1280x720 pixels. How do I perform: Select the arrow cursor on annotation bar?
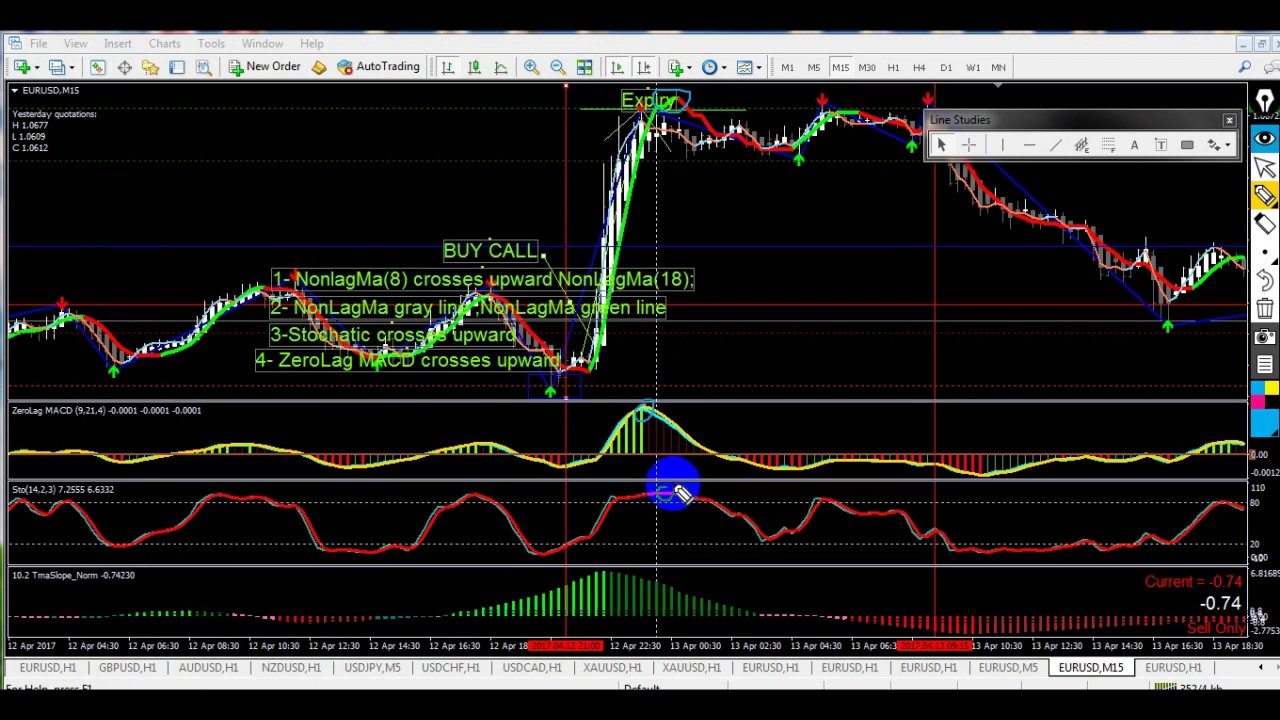1264,168
